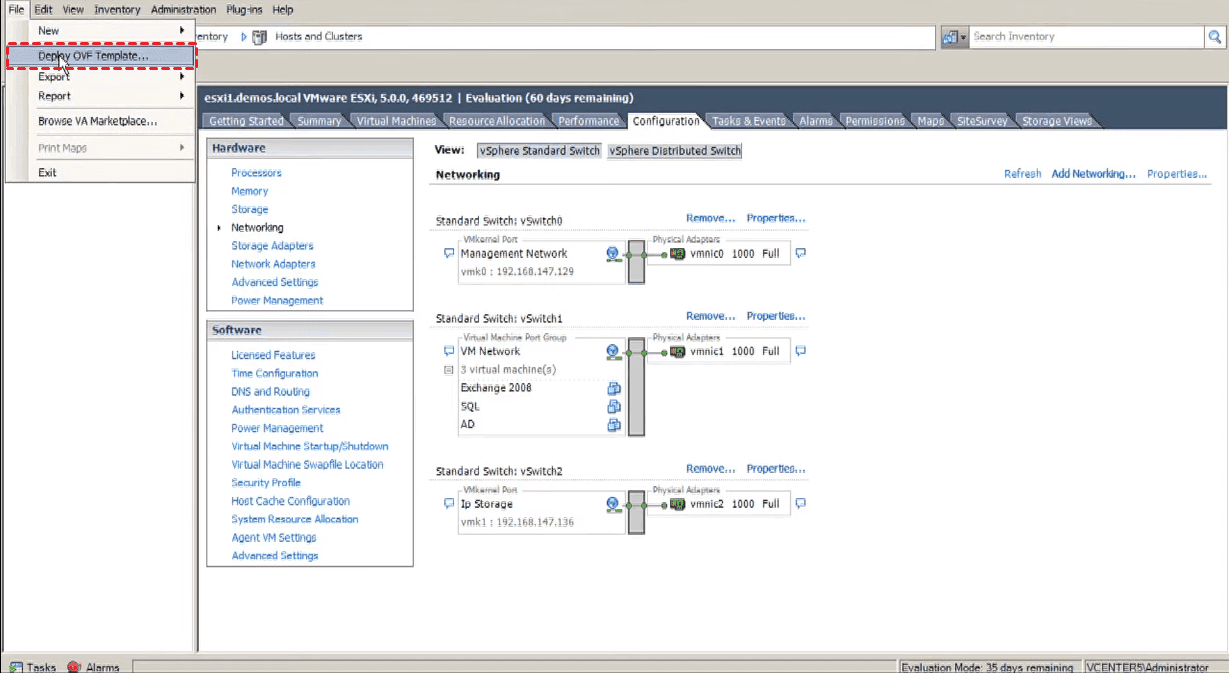Open the Getting Started tab
The width and height of the screenshot is (1229, 673).
(246, 121)
